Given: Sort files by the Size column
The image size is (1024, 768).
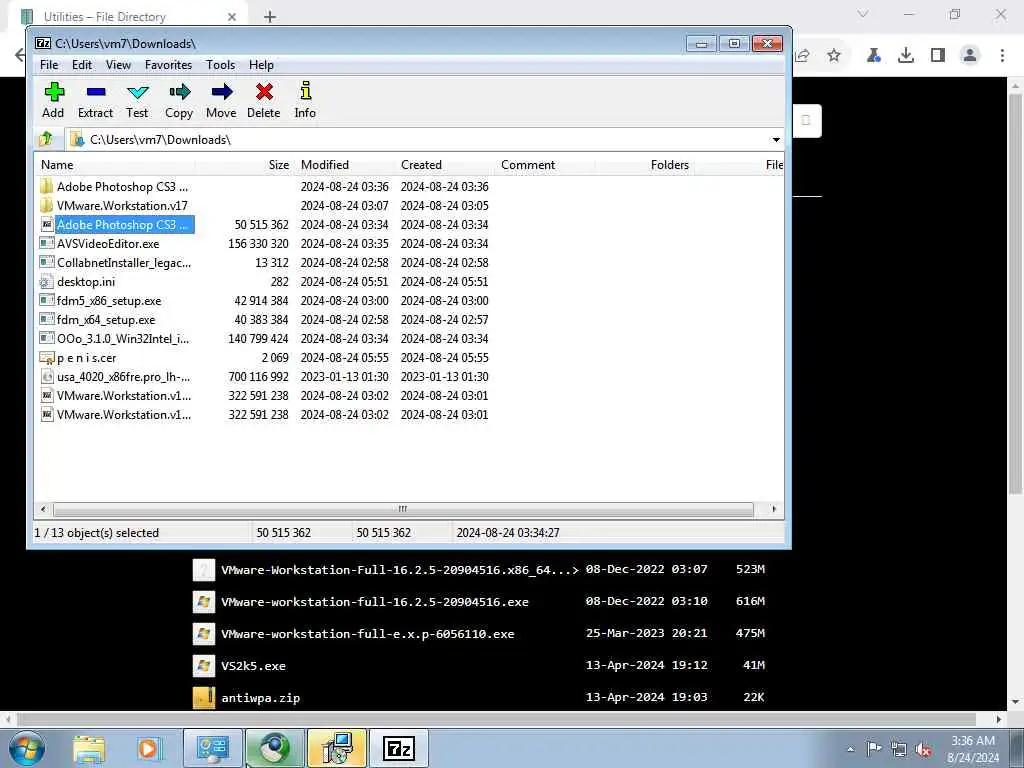Looking at the screenshot, I should point(245,165).
